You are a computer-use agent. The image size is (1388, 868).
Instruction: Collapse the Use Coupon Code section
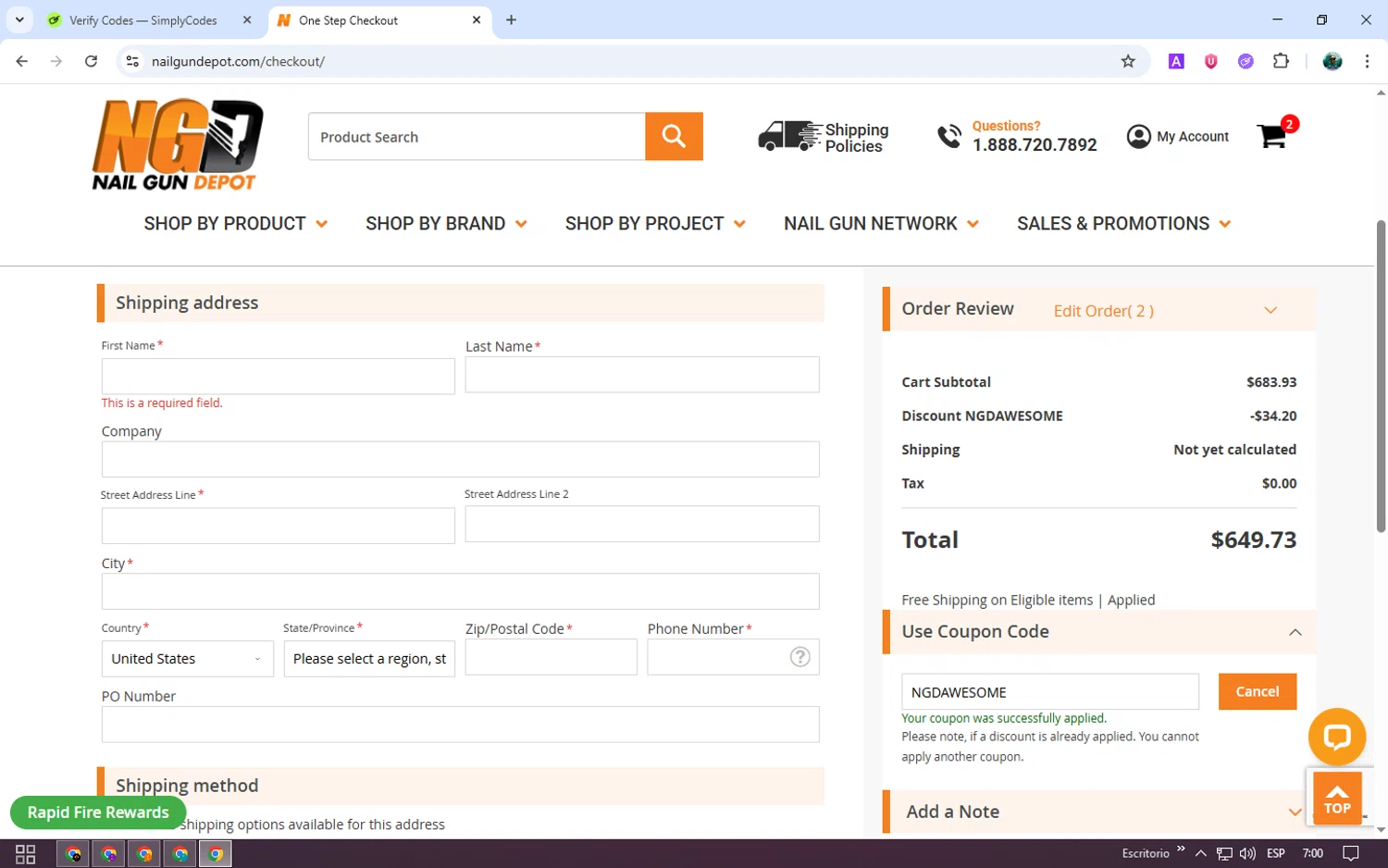tap(1295, 632)
